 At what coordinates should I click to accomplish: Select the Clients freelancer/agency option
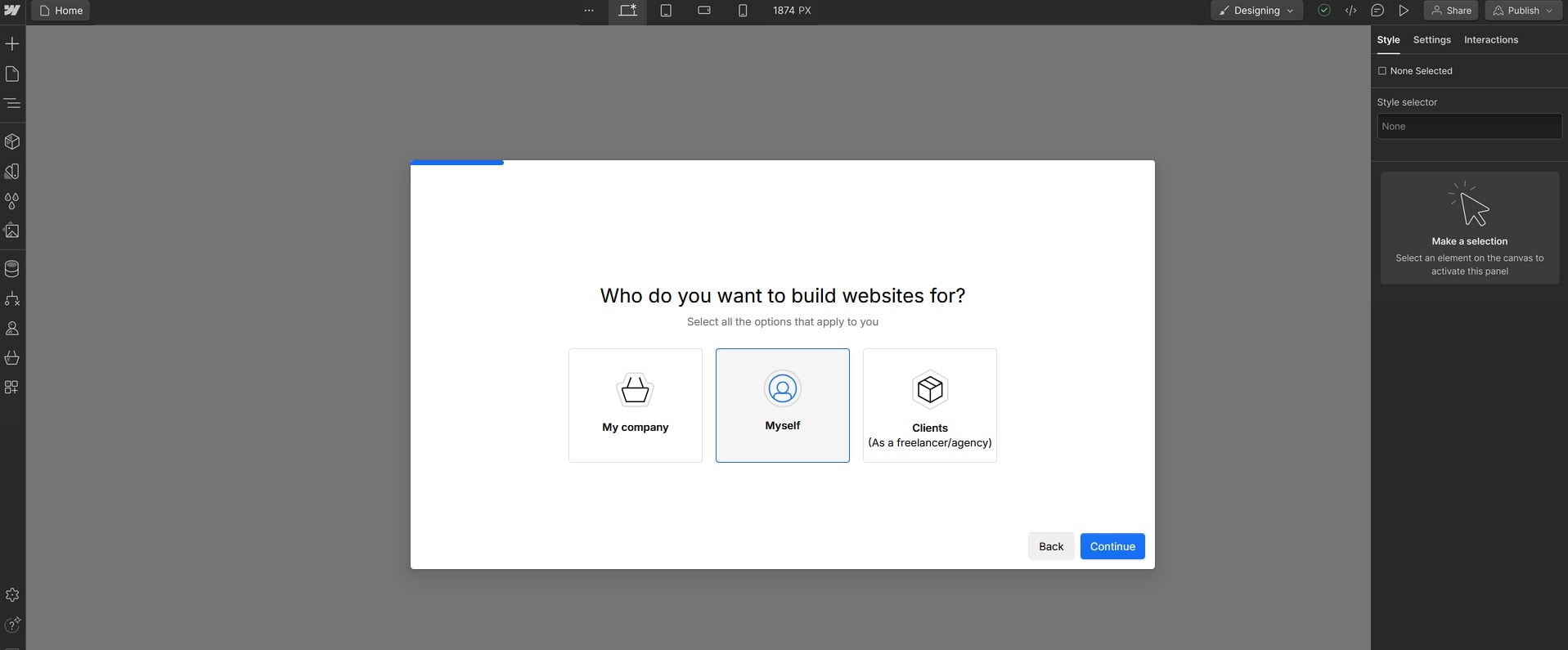tap(930, 406)
